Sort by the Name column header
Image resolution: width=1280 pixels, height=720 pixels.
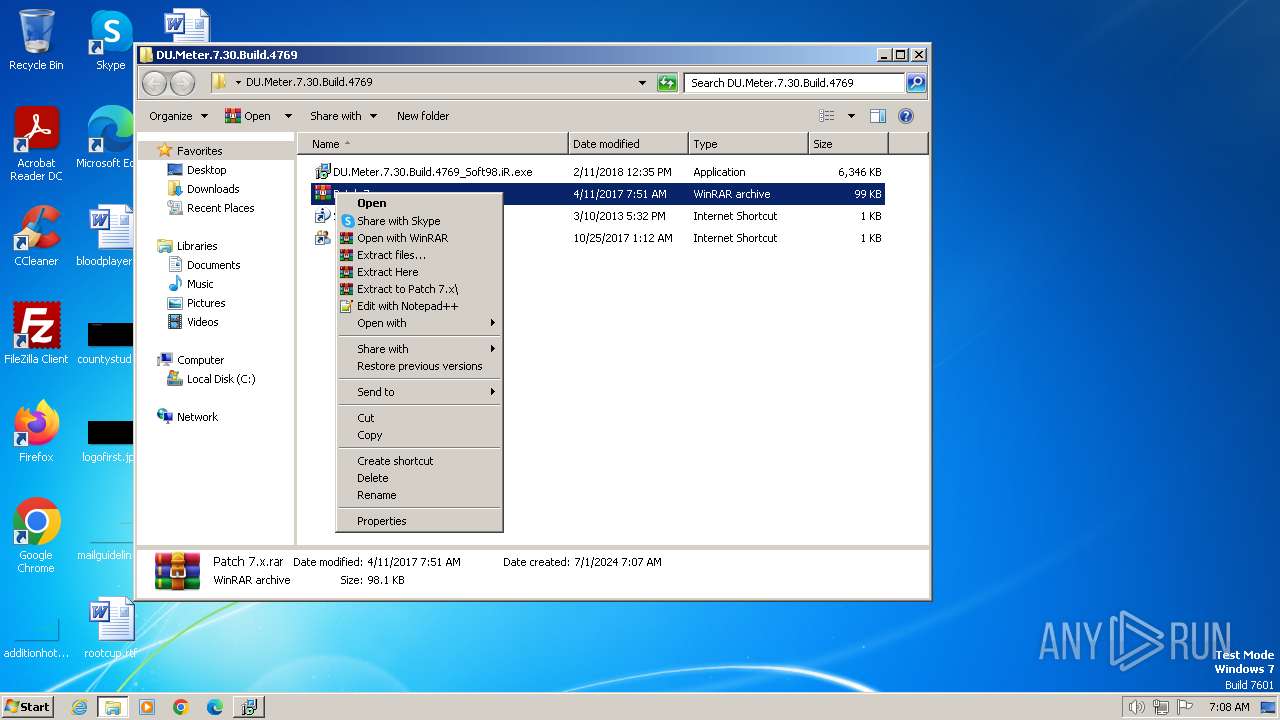coord(433,144)
